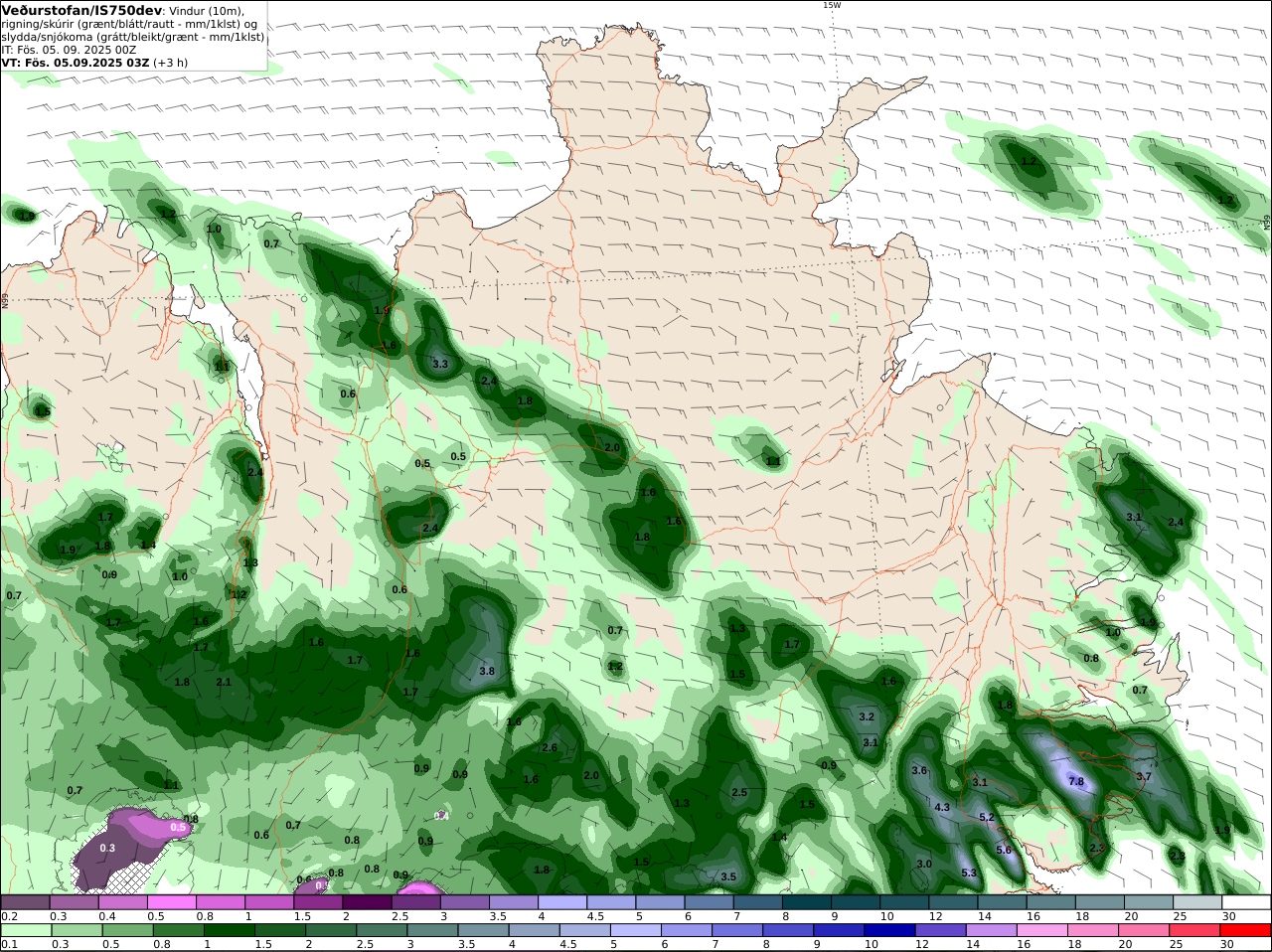Click the dark blue 10 swatch in rain legend
This screenshot has width=1272, height=952.
[887, 930]
